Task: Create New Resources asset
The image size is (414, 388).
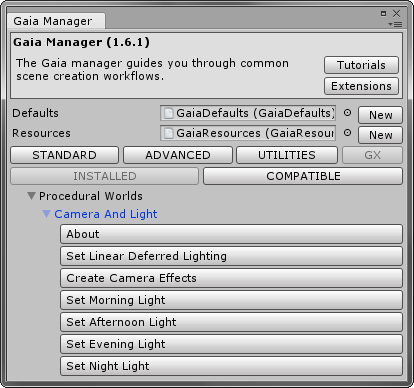Action: tap(380, 135)
